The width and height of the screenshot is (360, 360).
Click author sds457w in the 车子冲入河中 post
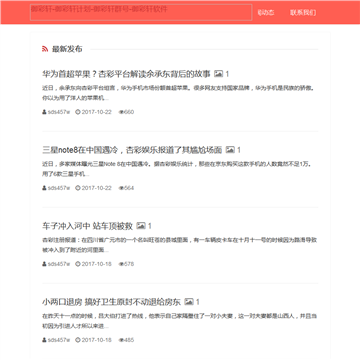59,264
